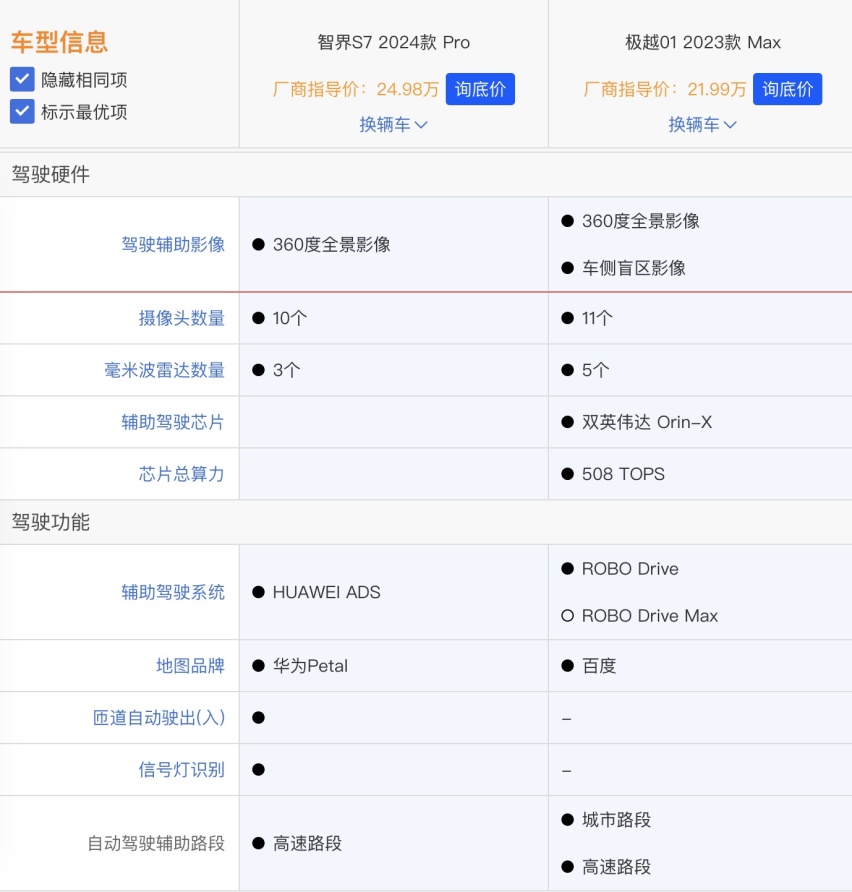Select the ROBO Drive Max optional entry

tap(650, 616)
